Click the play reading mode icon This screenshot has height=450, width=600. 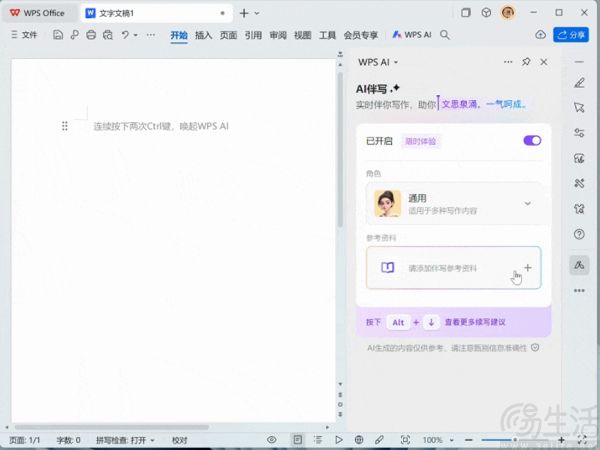pos(339,440)
